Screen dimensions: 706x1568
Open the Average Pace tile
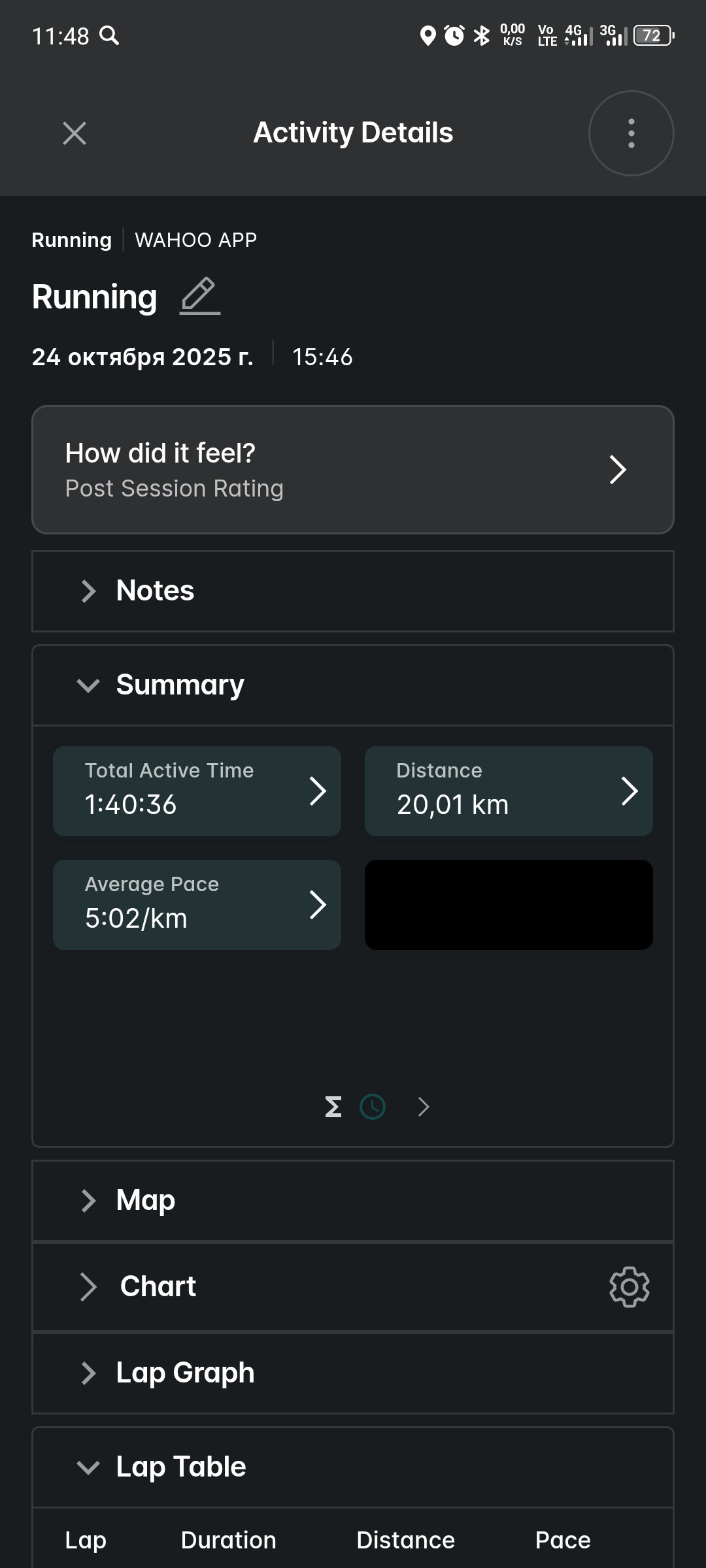[197, 905]
